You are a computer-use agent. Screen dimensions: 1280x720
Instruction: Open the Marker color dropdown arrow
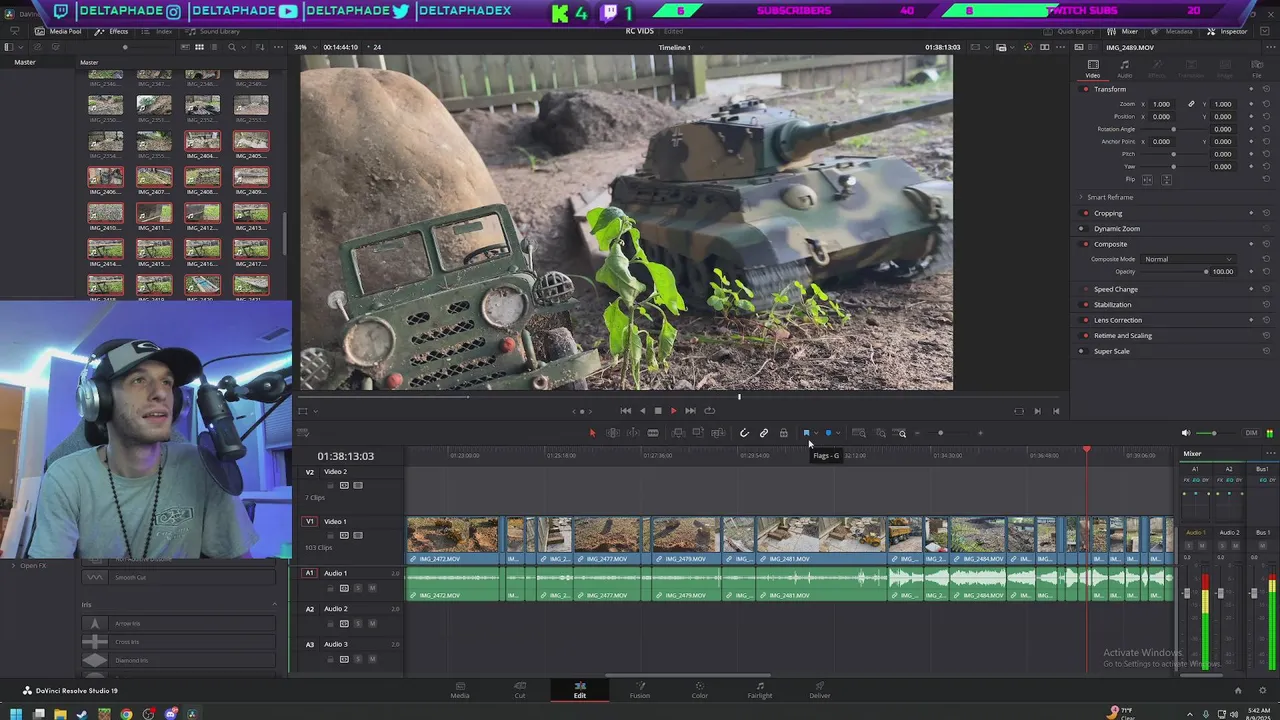coord(837,433)
